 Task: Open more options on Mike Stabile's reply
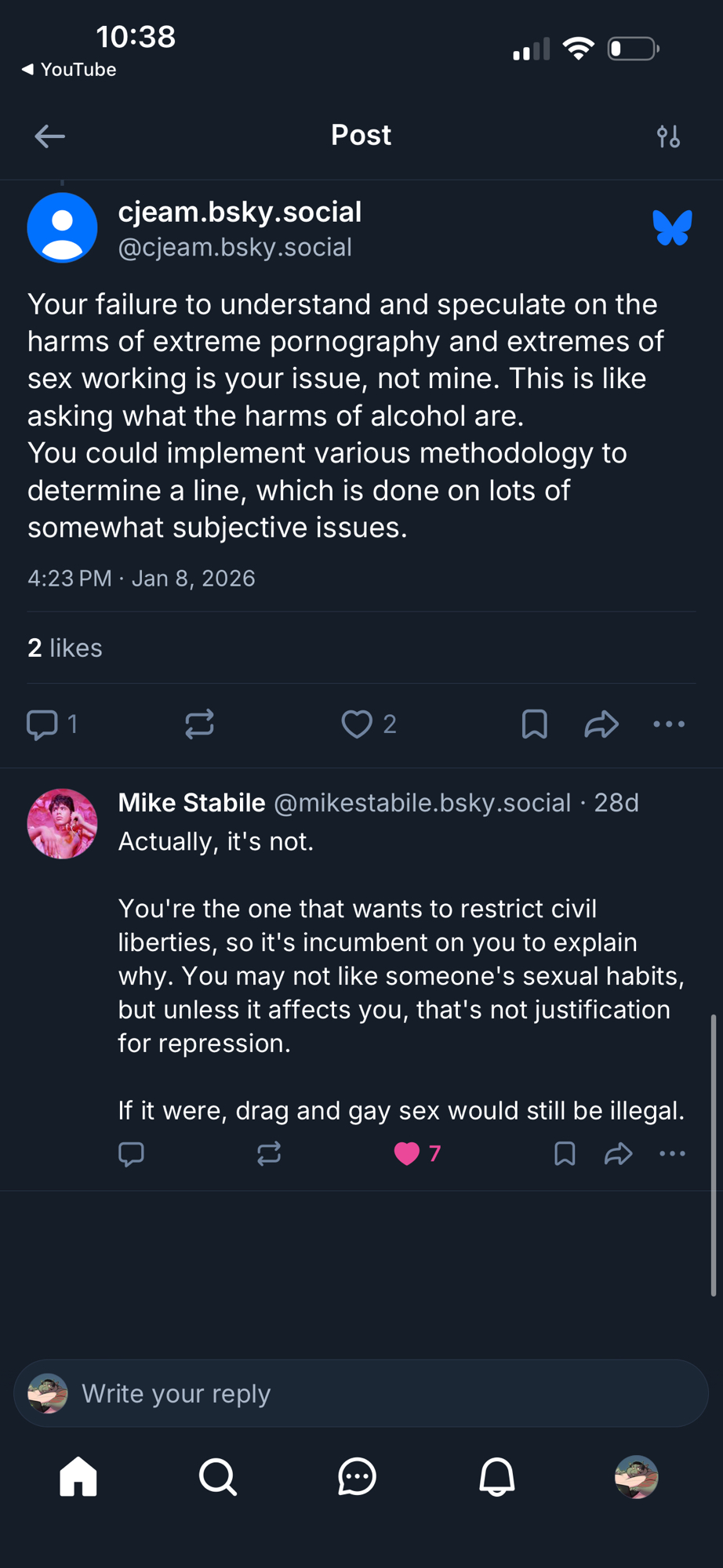pos(672,1154)
